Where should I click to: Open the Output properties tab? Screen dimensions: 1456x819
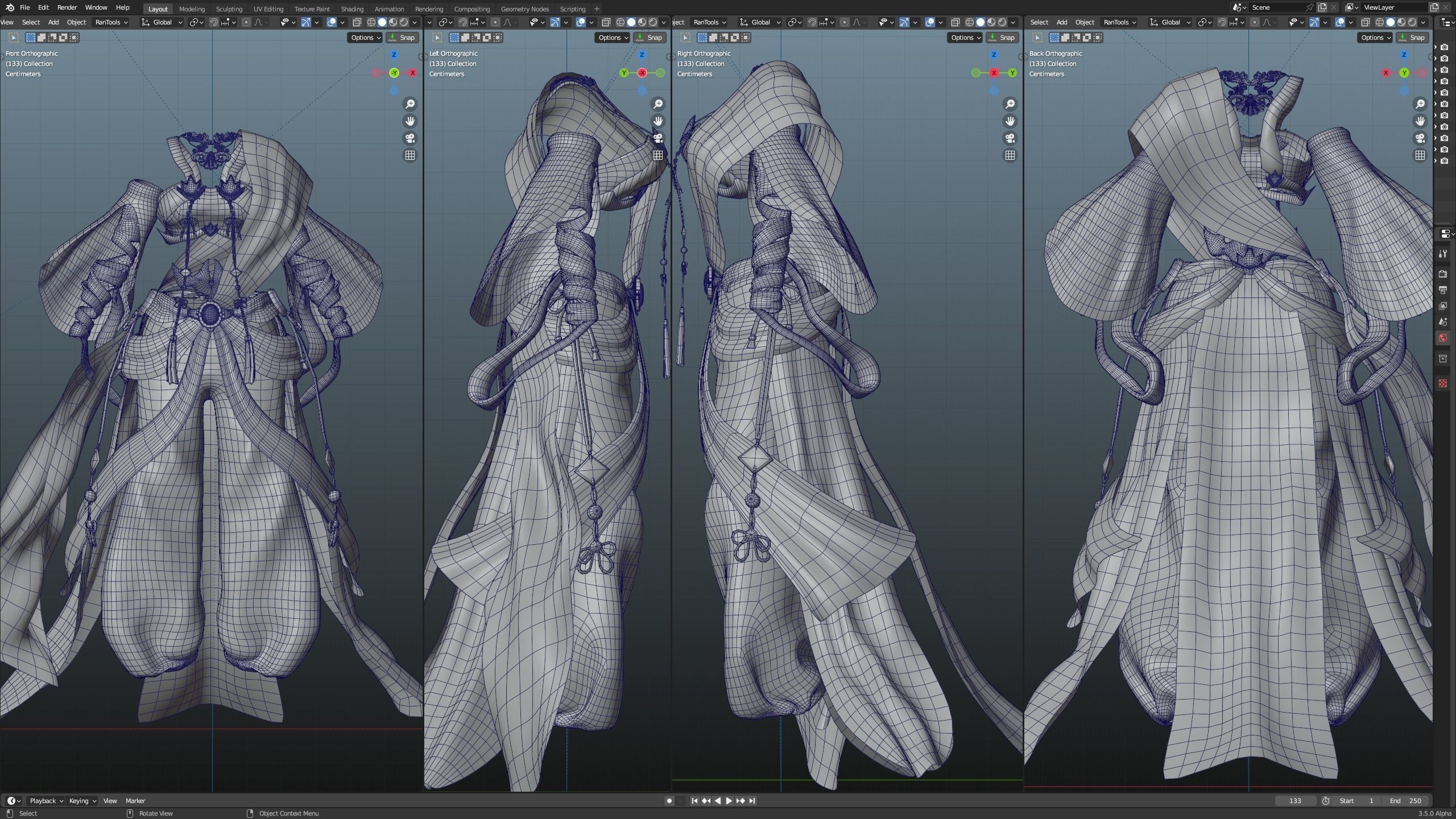click(x=1443, y=290)
